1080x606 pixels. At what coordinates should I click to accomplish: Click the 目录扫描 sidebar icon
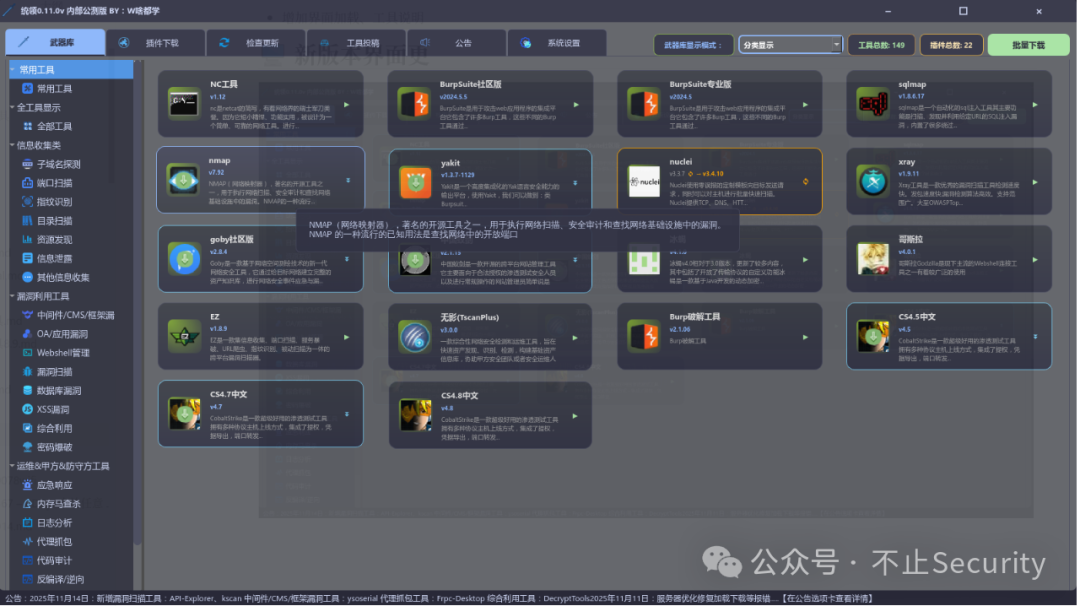[28, 220]
